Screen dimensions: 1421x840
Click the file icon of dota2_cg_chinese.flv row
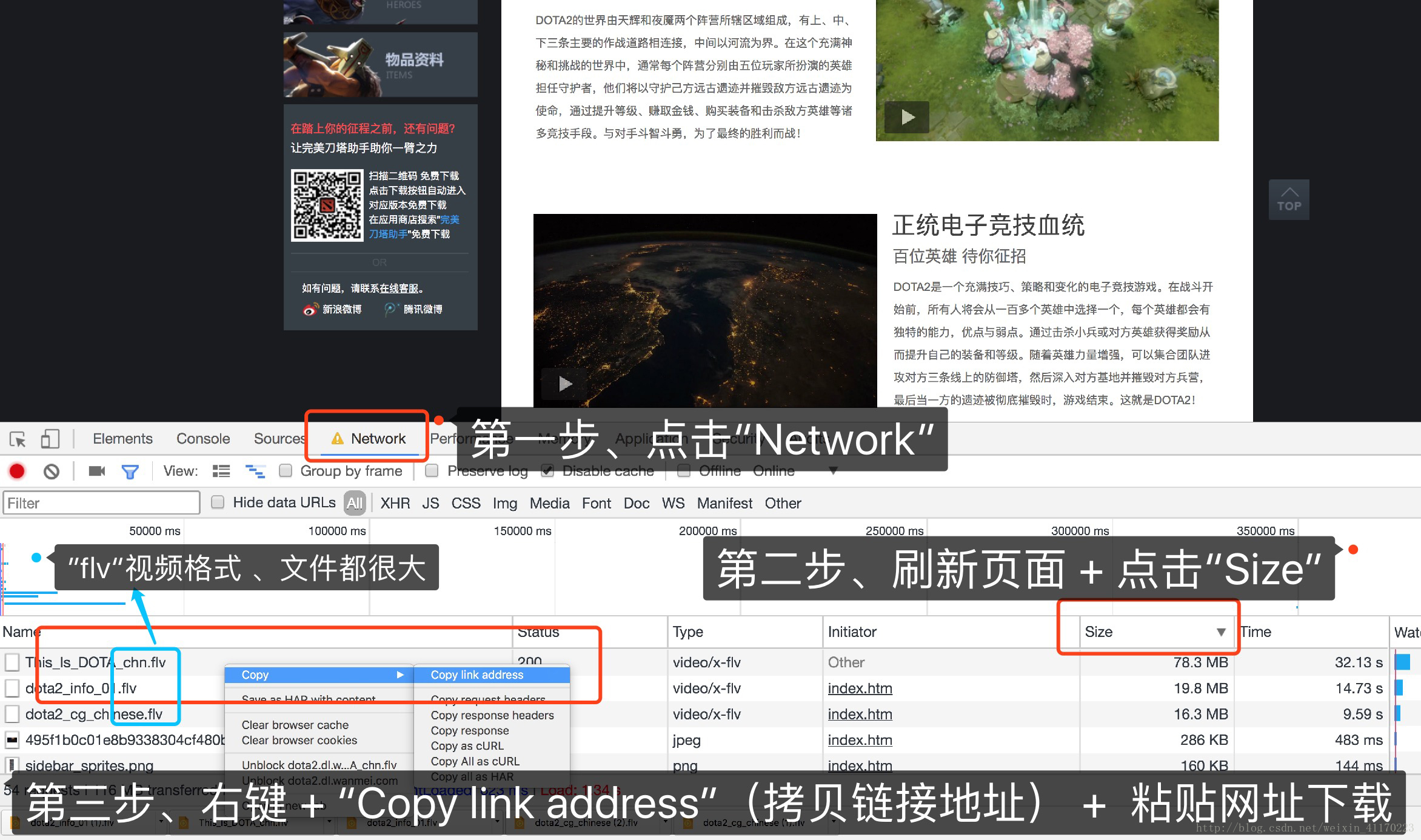tap(12, 714)
